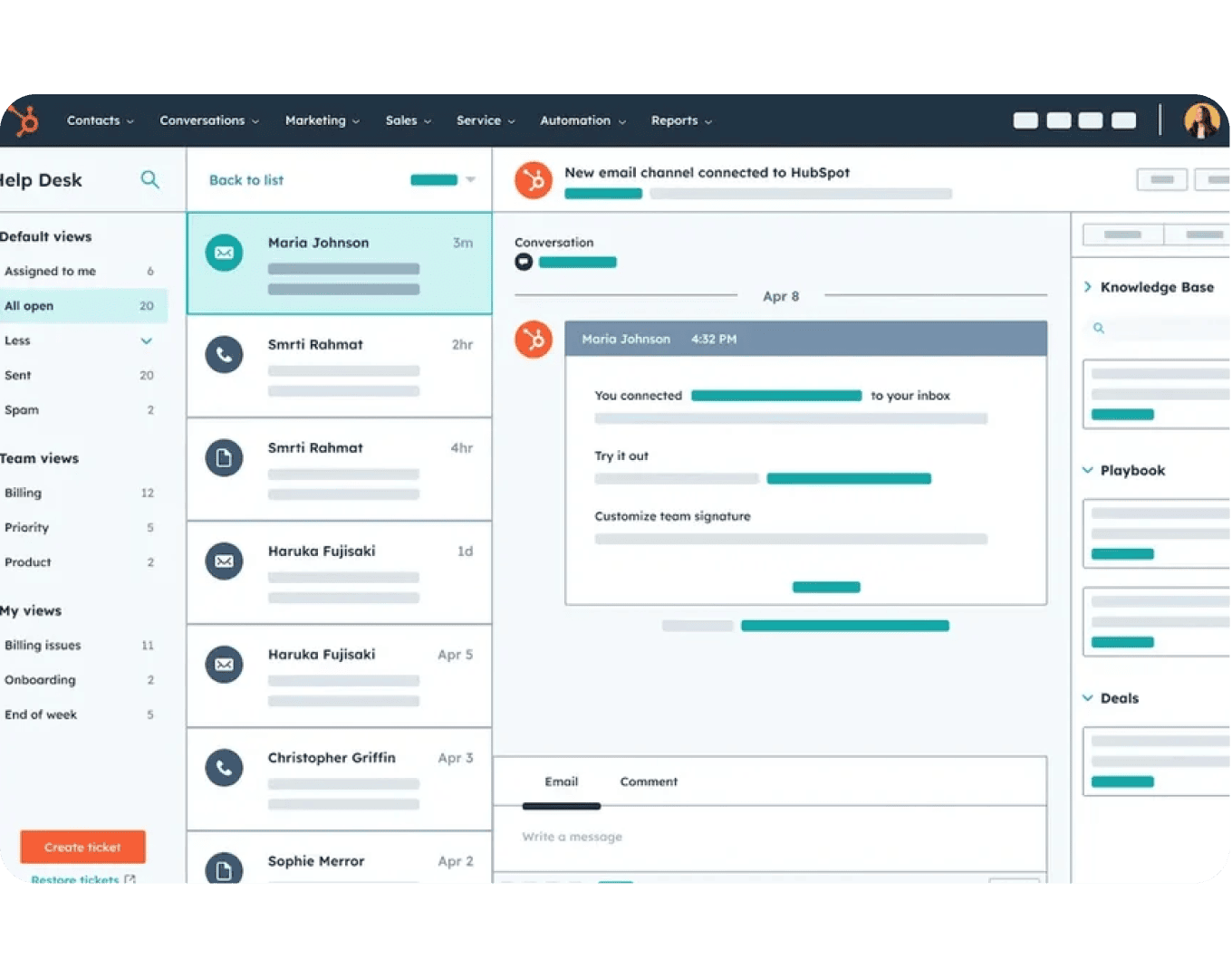Viewport: 1232px width, 978px height.
Task: Click the HubSpot avatar beside the 4:32 PM message
Action: click(x=534, y=340)
